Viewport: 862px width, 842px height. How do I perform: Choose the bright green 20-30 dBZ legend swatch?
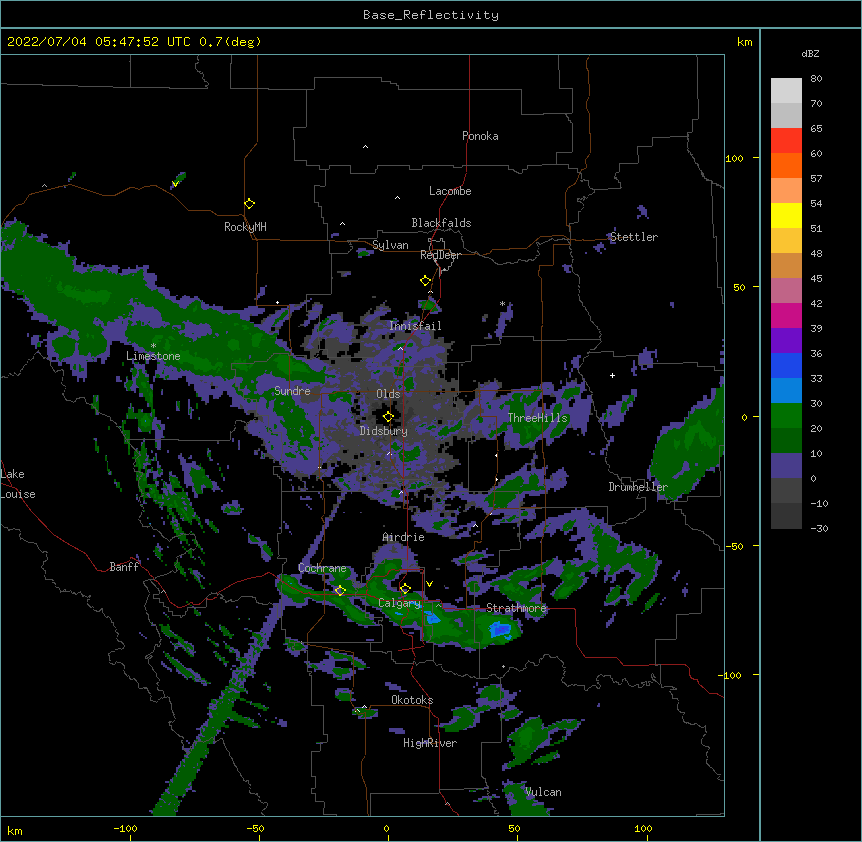click(786, 416)
